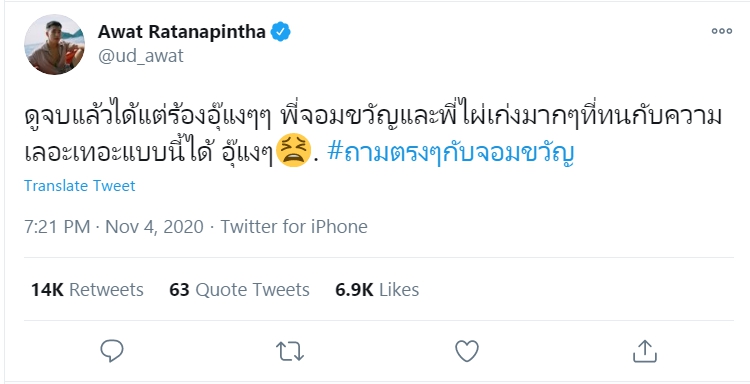Retweet using the circular arrows icon

click(290, 351)
